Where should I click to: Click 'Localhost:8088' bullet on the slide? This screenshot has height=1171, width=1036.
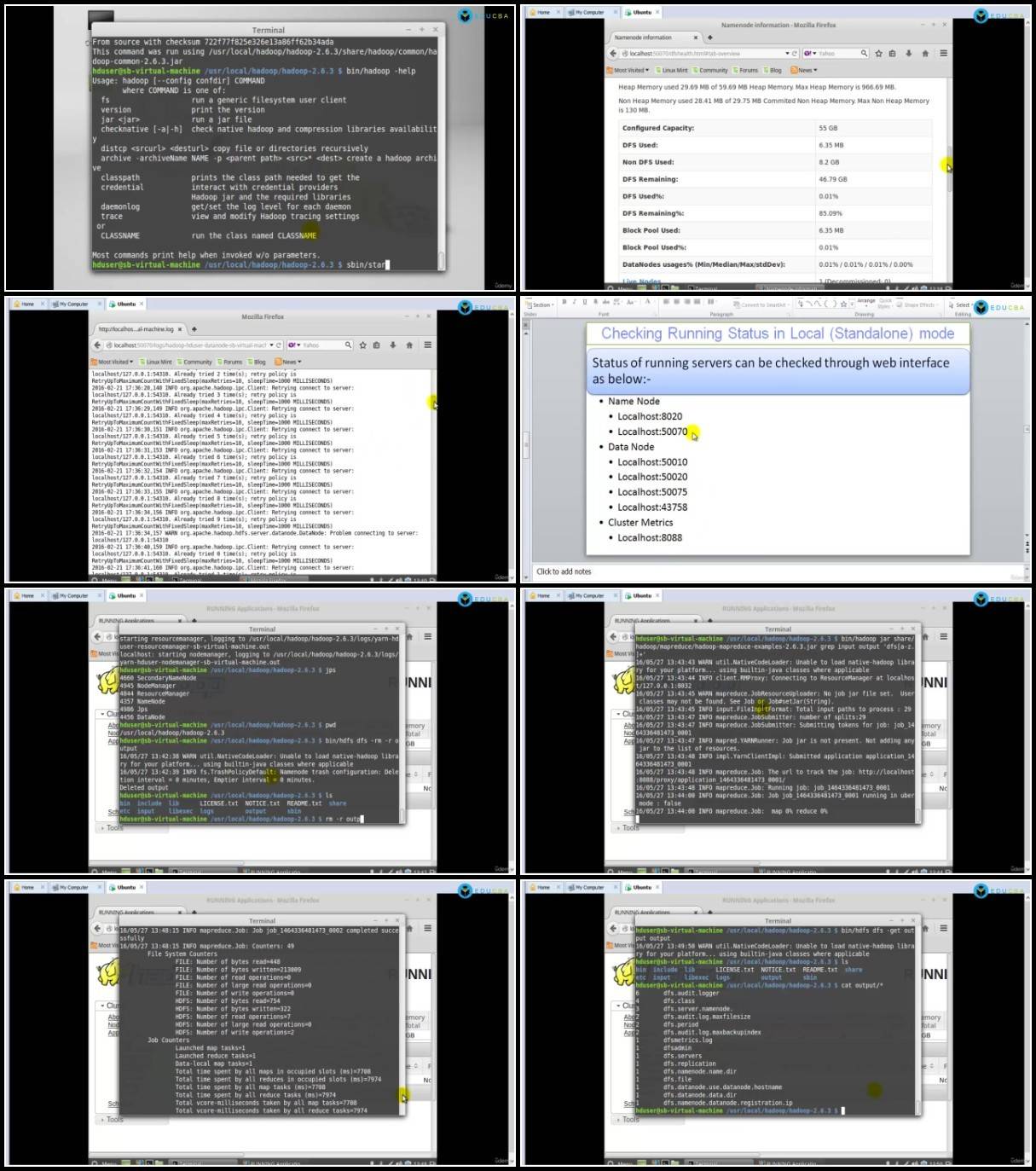tap(650, 537)
